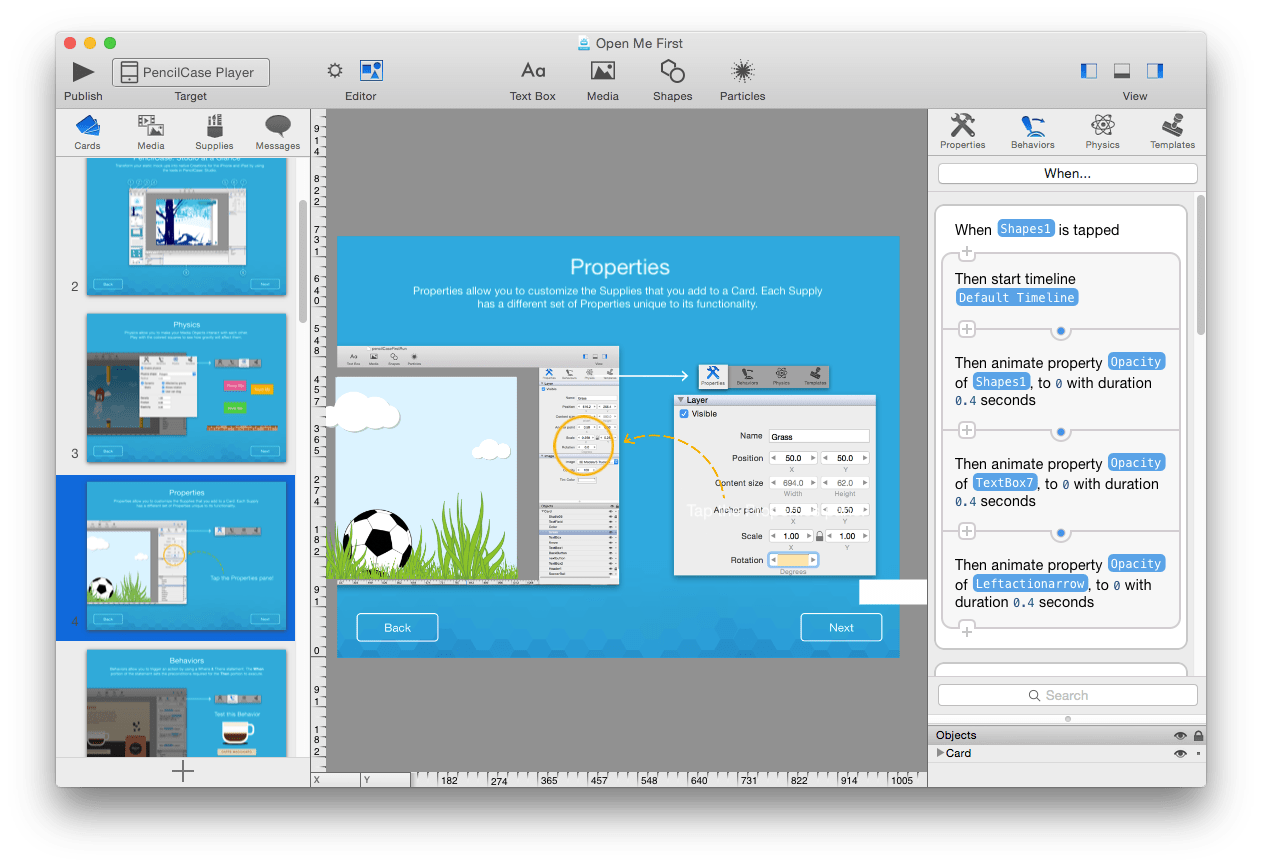This screenshot has height=867, width=1262.
Task: Toggle the left sidebar in View controls
Action: pos(1089,71)
